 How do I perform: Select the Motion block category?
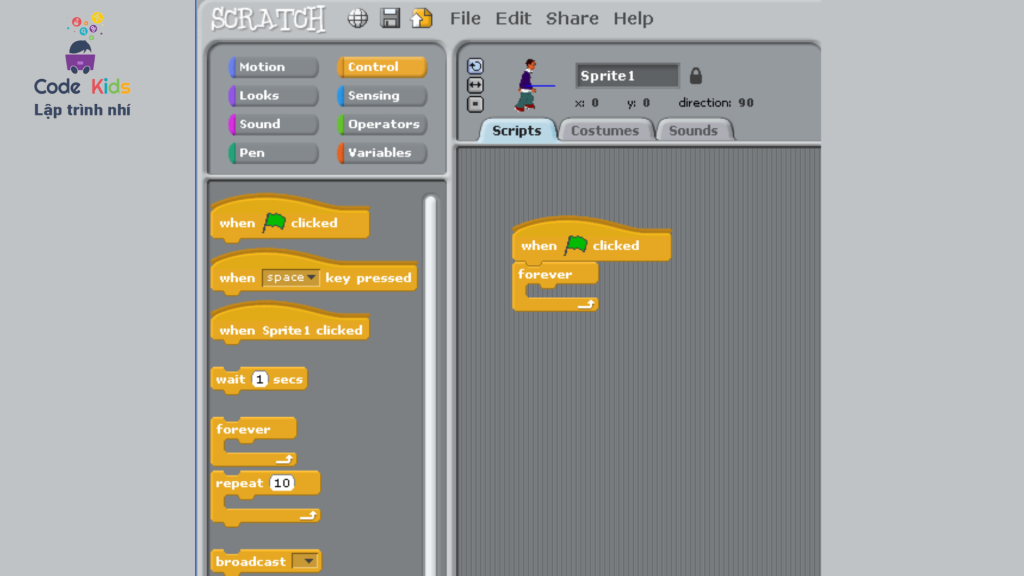(x=273, y=67)
